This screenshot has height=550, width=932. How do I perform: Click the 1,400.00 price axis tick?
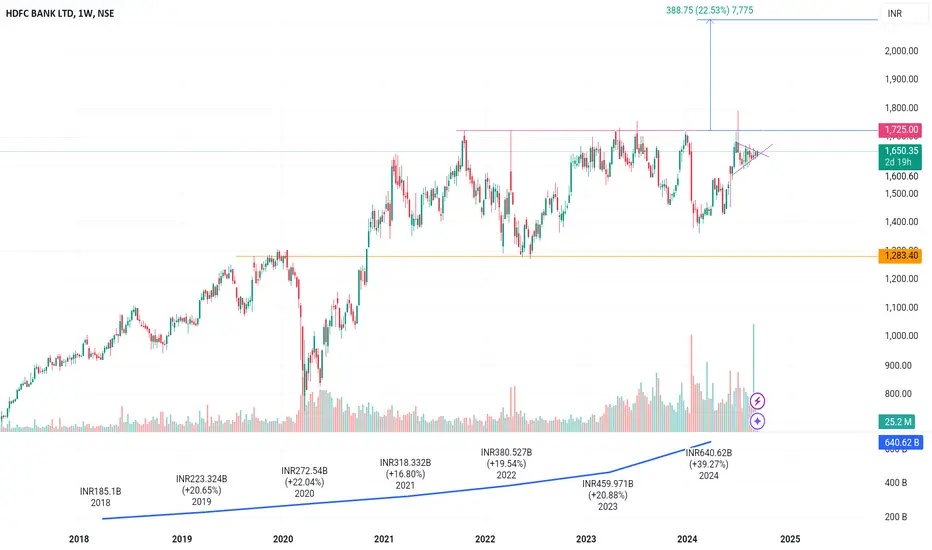click(x=901, y=222)
